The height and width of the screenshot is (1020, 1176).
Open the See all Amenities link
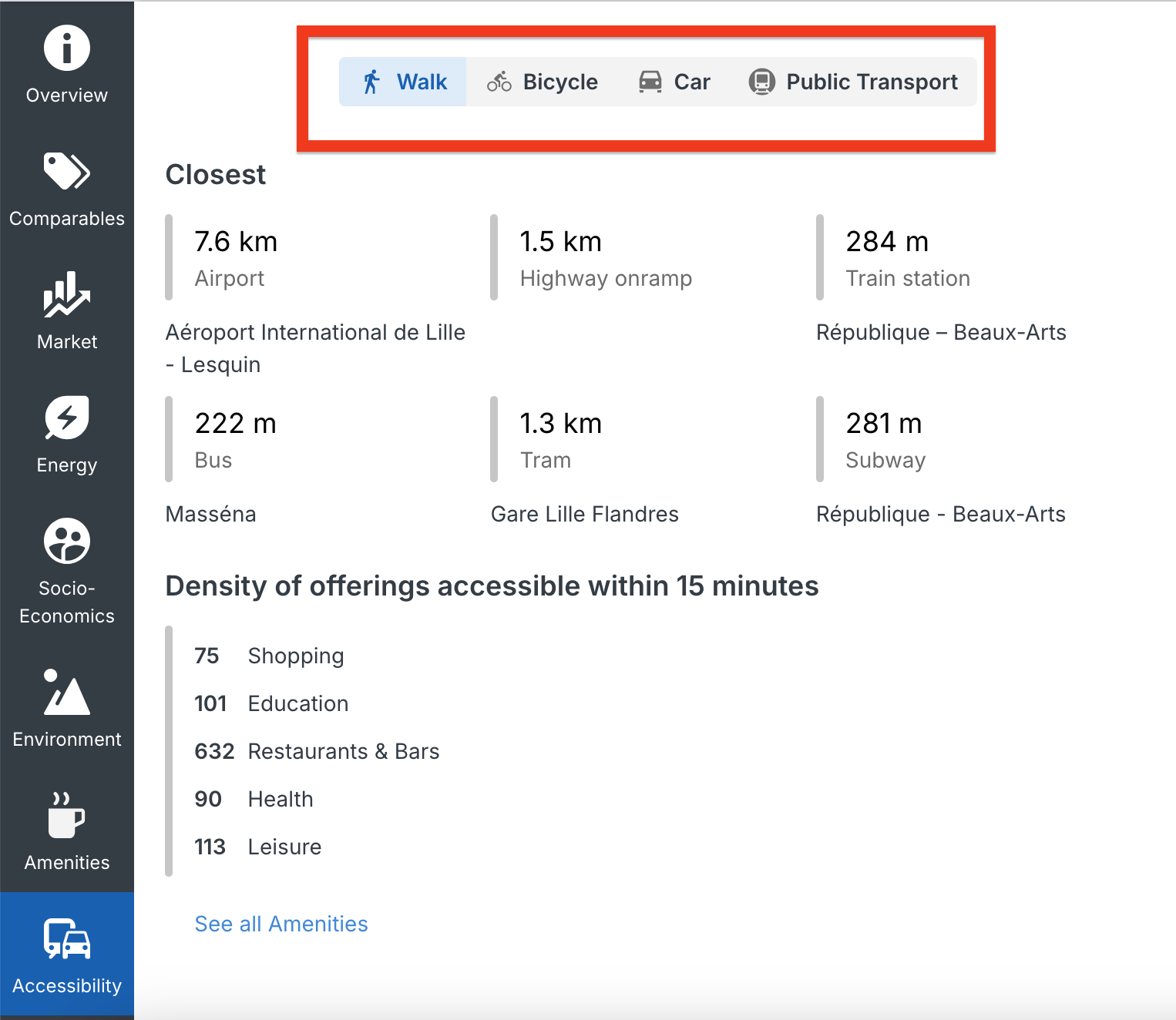tap(281, 924)
